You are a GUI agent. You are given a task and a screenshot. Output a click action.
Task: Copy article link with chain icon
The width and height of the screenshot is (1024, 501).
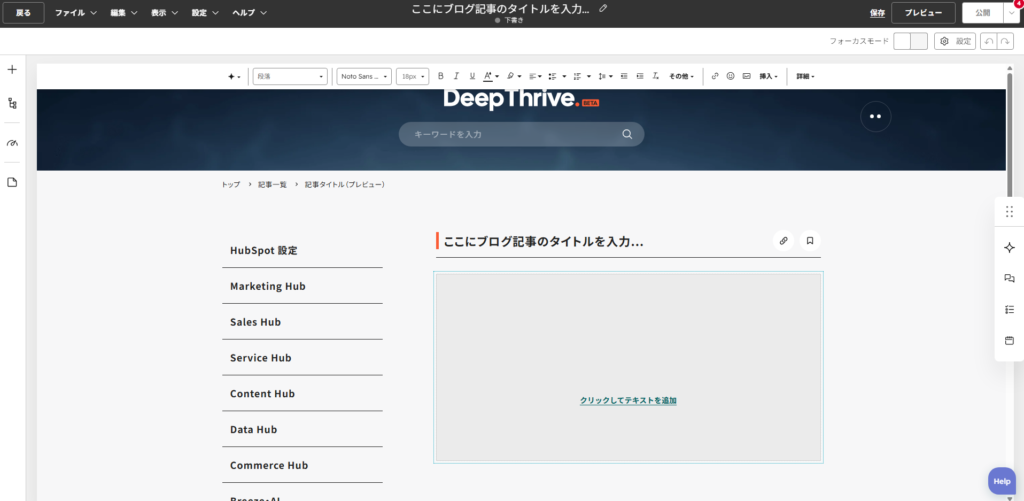click(783, 240)
